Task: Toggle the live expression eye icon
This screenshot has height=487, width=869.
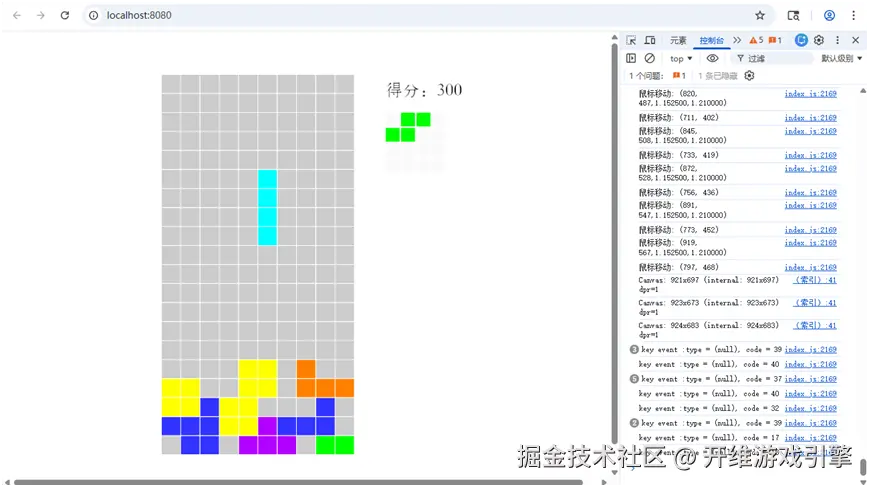Action: pos(712,58)
